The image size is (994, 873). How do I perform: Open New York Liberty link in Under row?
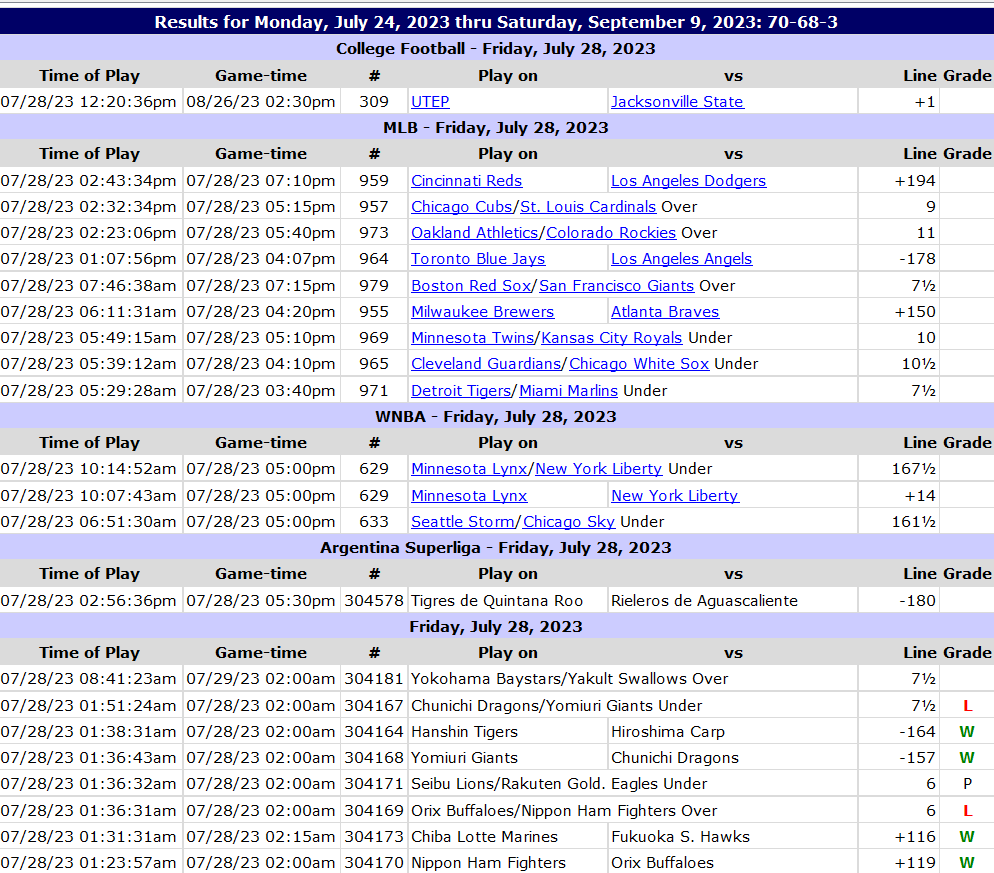(x=598, y=469)
